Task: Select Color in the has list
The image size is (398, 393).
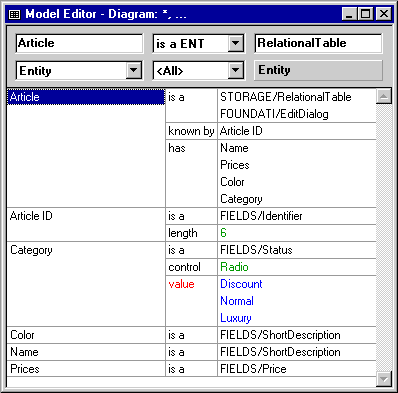Action: coord(232,182)
